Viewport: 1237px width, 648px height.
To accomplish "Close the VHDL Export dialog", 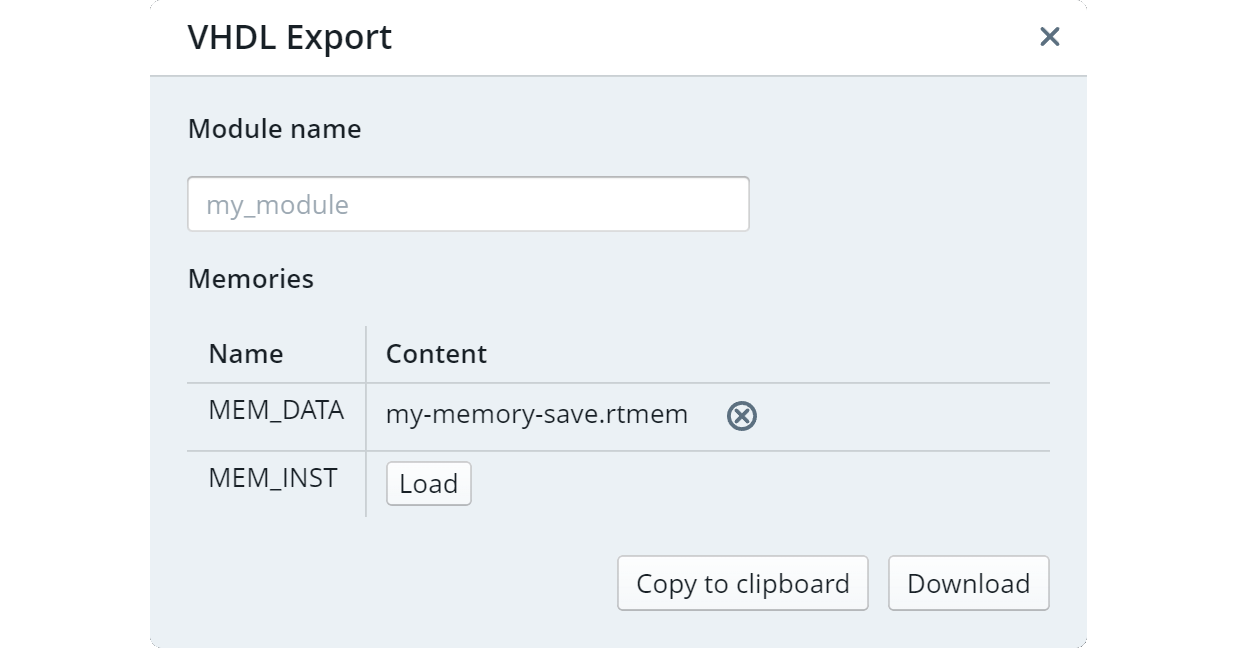I will (x=1049, y=37).
